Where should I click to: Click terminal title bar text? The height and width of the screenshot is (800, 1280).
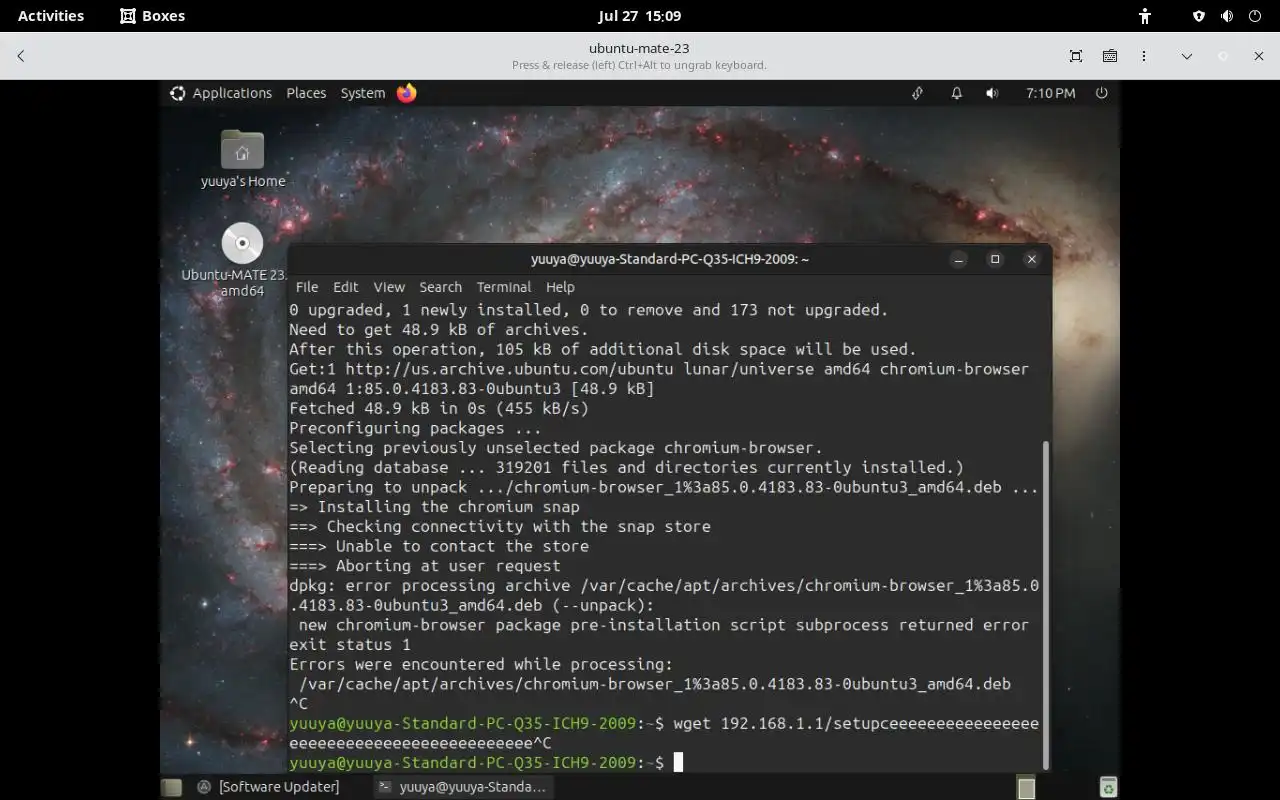(670, 259)
